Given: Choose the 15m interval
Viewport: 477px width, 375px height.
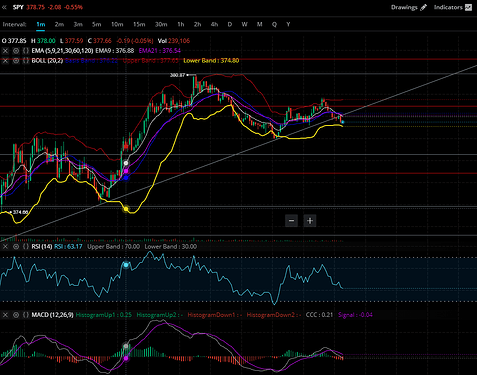Looking at the screenshot, I should point(139,24).
